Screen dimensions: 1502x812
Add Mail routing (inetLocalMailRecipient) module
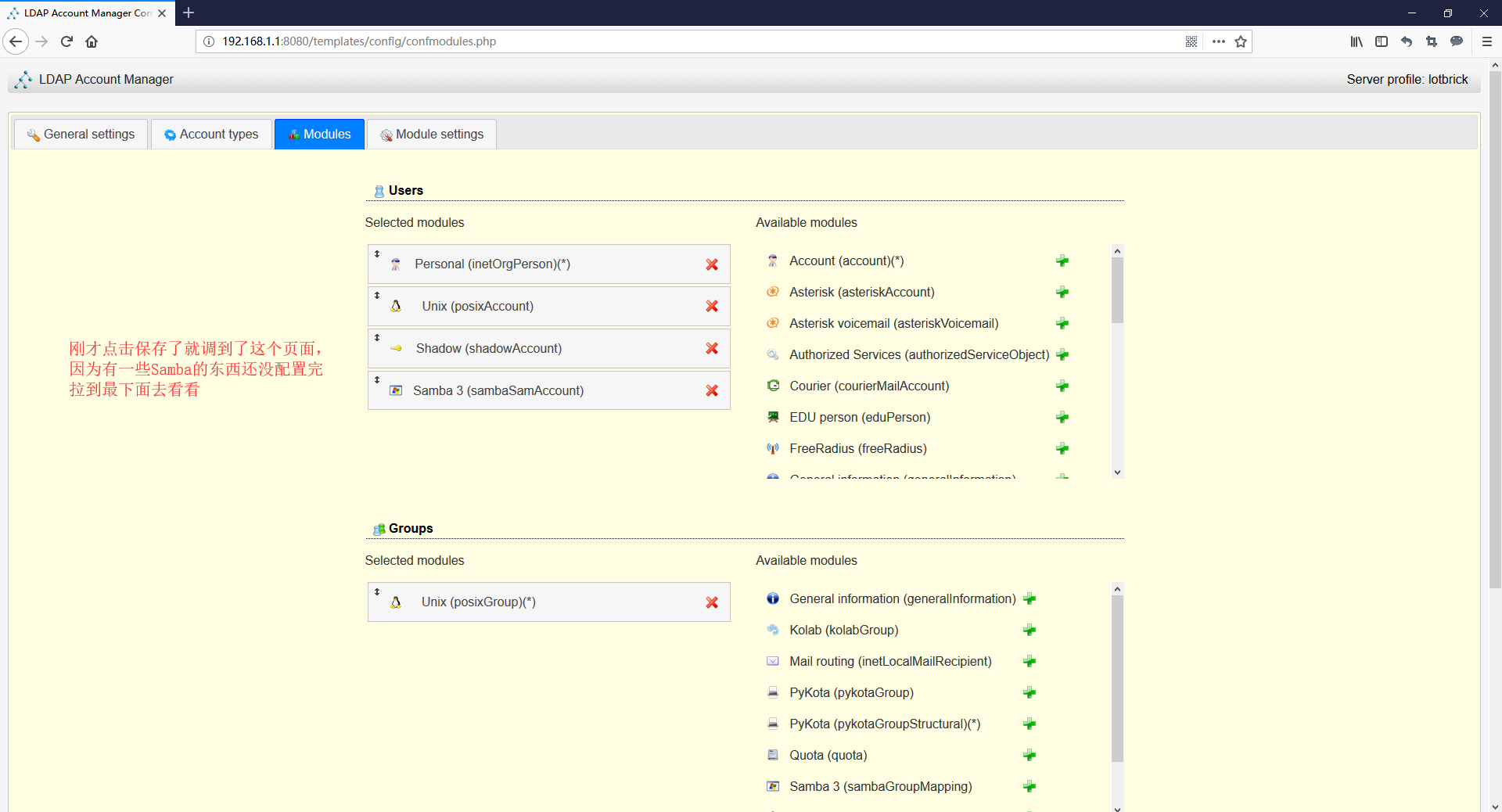click(1029, 661)
